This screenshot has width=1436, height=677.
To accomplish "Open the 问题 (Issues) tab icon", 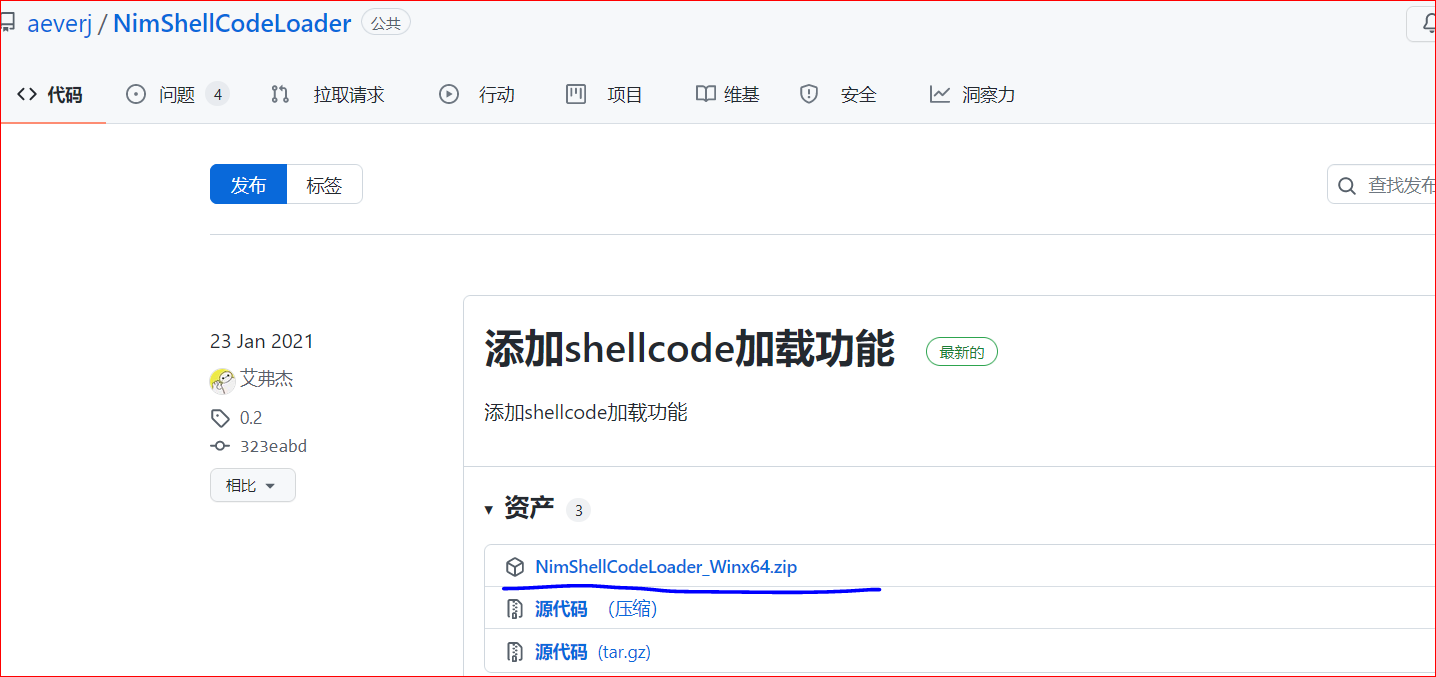I will 135,94.
